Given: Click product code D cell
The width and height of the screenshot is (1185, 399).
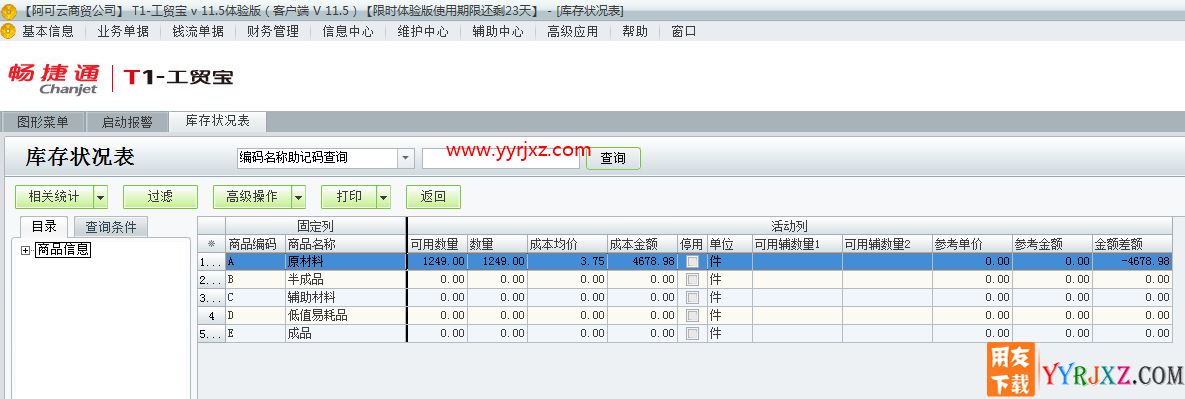Looking at the screenshot, I should [255, 315].
